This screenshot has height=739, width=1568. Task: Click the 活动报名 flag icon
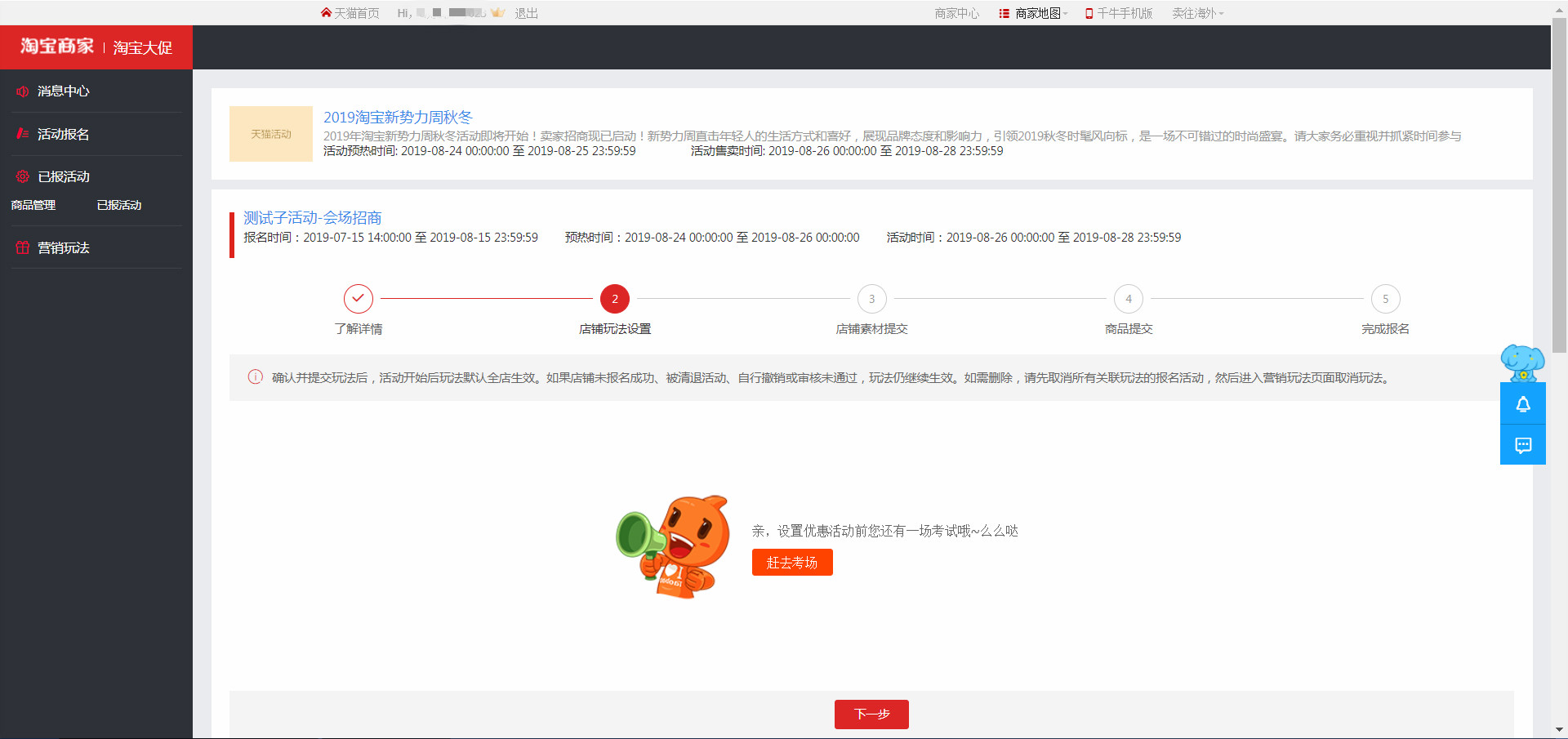point(23,134)
